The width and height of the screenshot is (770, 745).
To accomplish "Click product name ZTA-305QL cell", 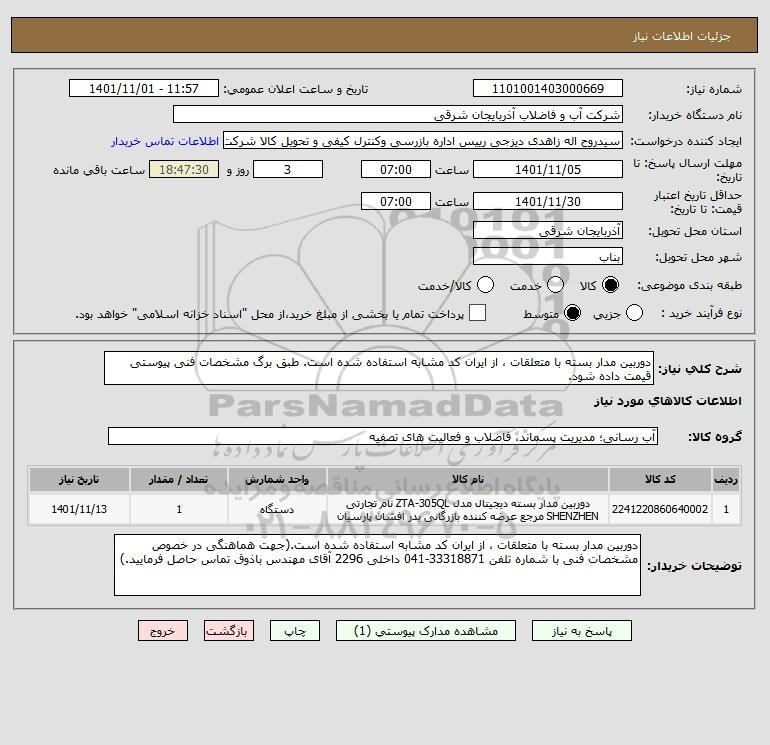I will coord(468,510).
